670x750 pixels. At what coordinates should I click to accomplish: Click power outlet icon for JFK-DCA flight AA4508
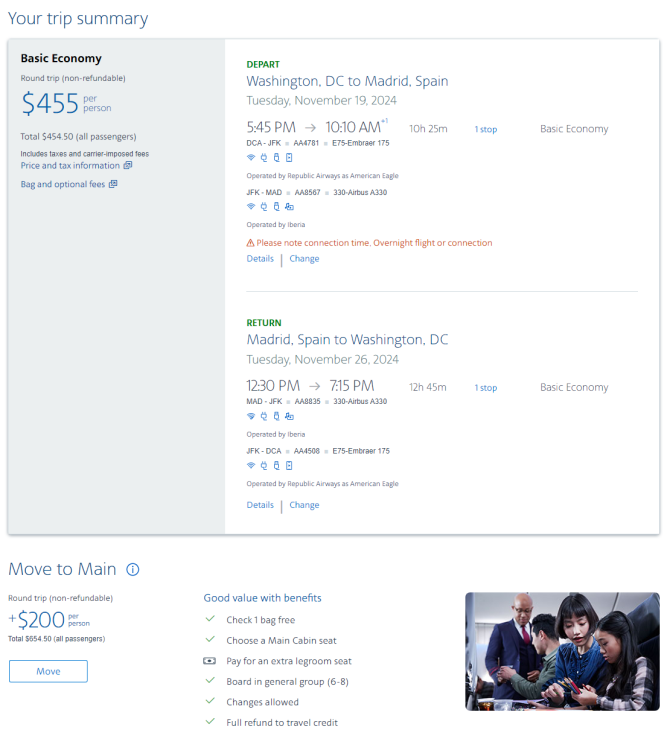click(x=264, y=465)
